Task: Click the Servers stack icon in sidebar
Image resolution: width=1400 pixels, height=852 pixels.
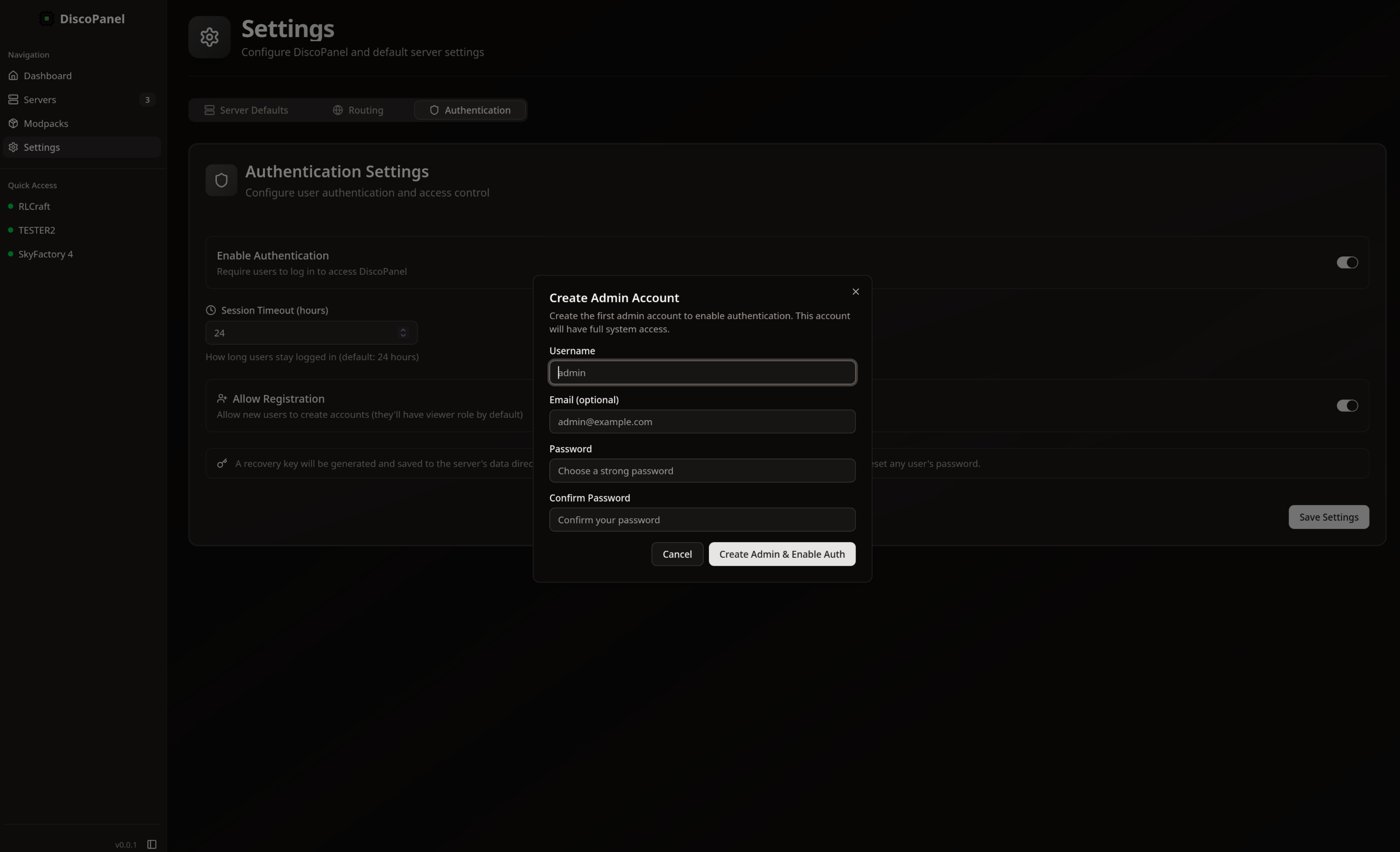Action: coord(13,99)
